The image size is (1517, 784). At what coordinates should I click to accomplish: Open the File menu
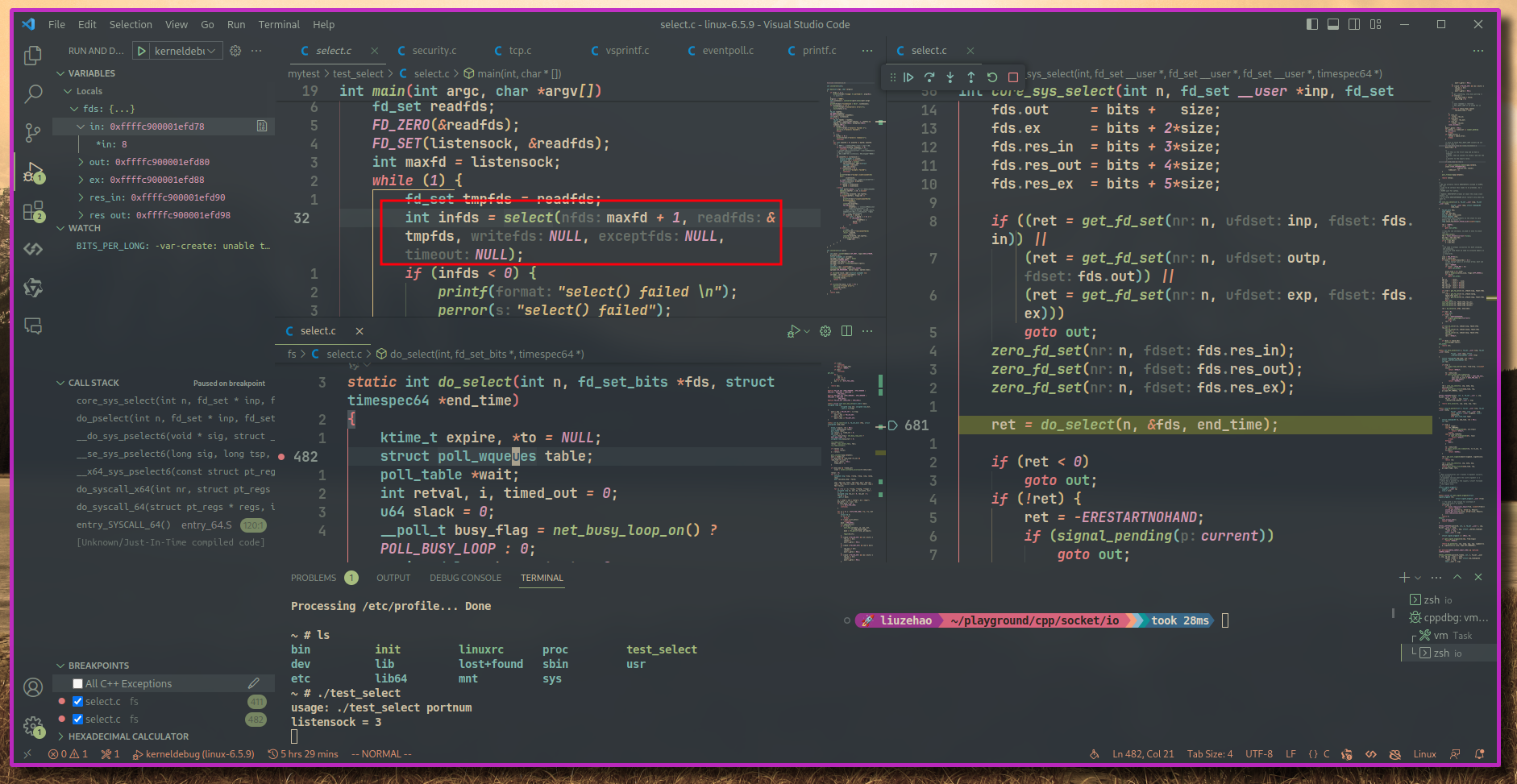[56, 24]
